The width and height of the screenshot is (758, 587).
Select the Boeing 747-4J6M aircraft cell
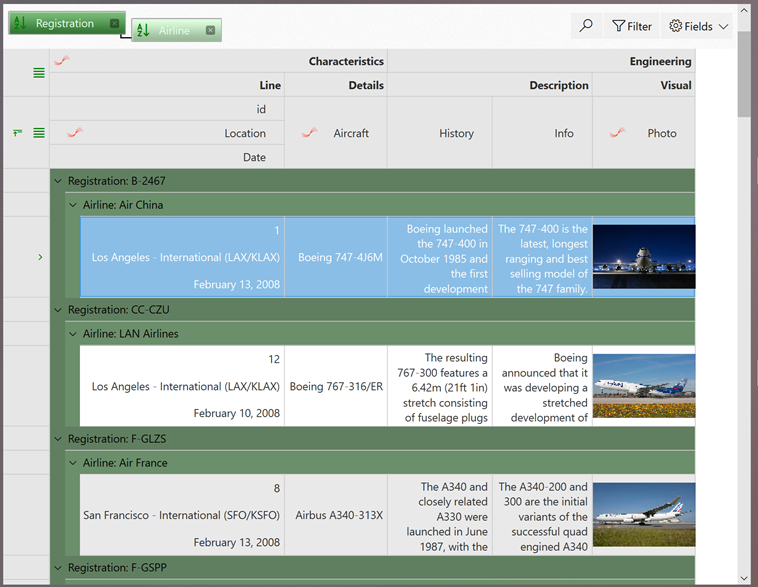tap(336, 257)
